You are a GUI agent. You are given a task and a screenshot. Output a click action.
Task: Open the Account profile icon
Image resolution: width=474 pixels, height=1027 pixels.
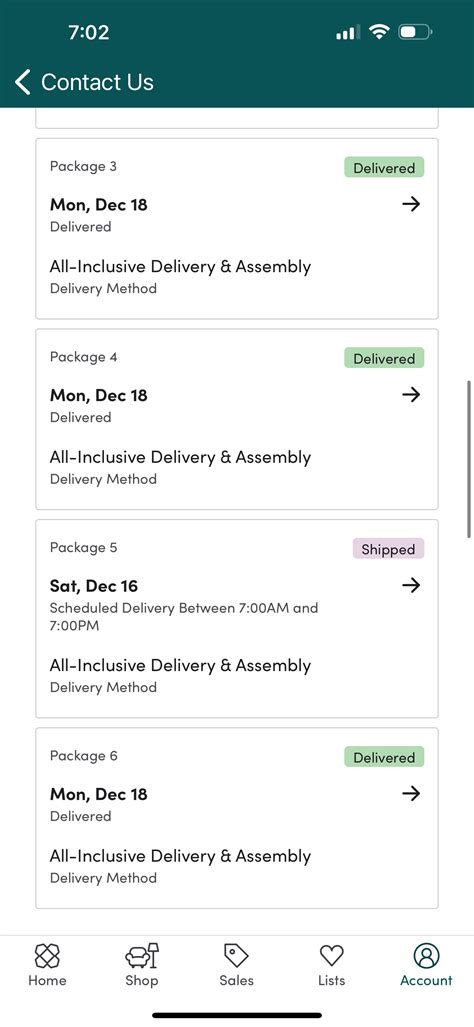click(426, 956)
